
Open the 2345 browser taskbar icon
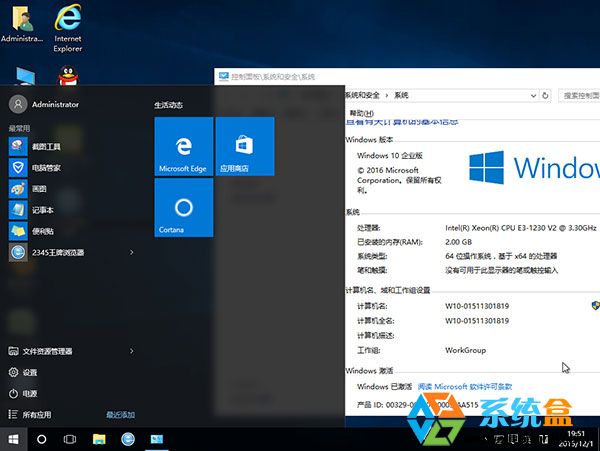128,439
